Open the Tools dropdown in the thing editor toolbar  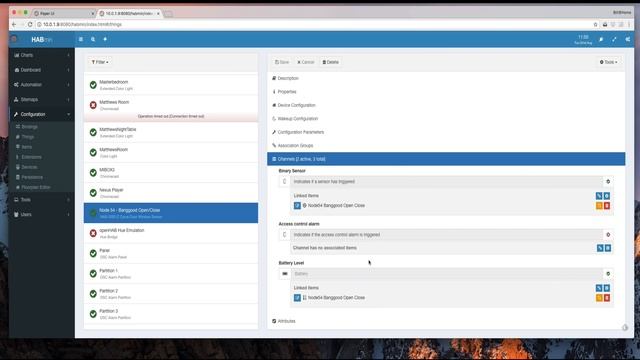click(x=608, y=62)
